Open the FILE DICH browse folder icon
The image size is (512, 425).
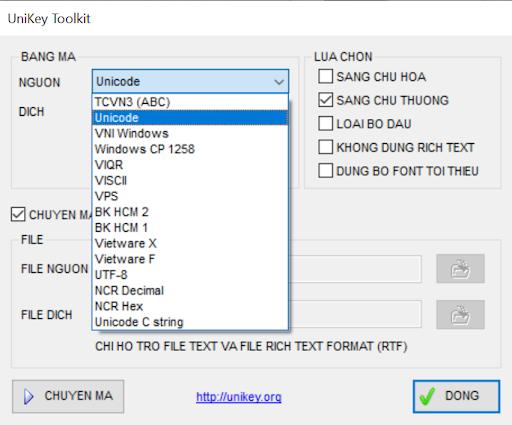[x=460, y=315]
